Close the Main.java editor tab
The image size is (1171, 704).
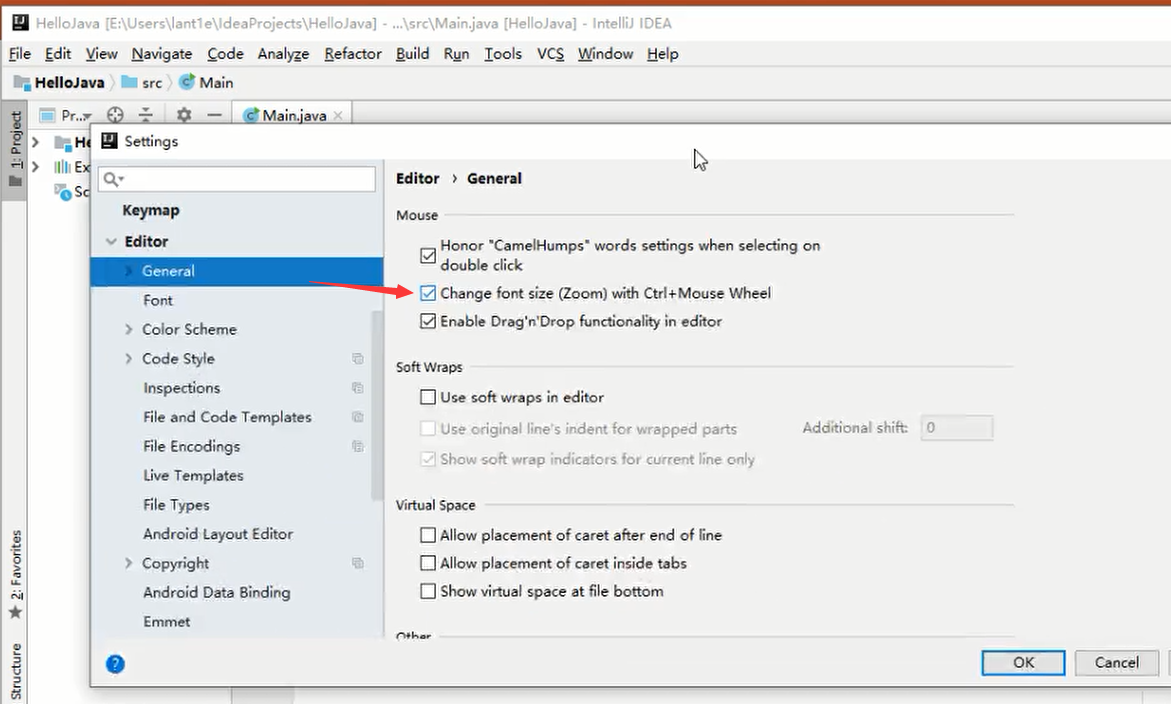(338, 116)
